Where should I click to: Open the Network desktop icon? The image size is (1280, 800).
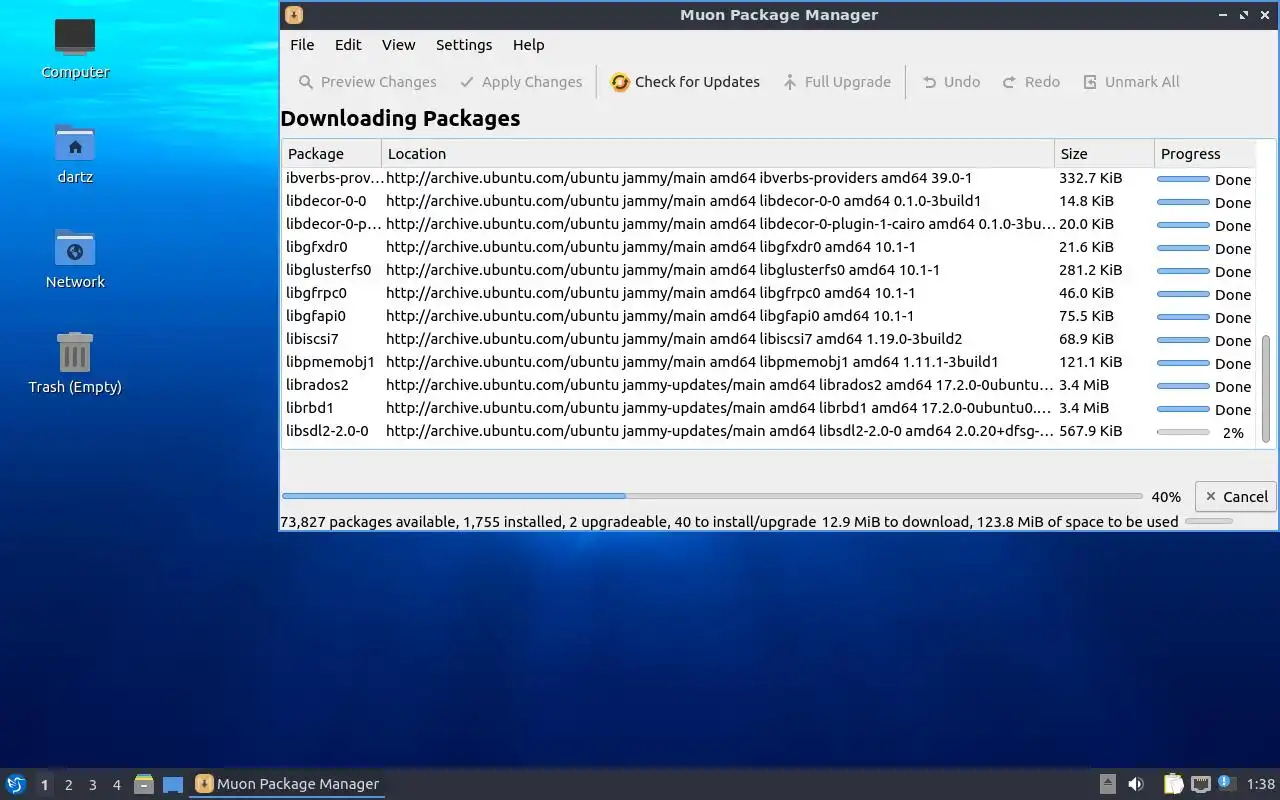coord(75,258)
